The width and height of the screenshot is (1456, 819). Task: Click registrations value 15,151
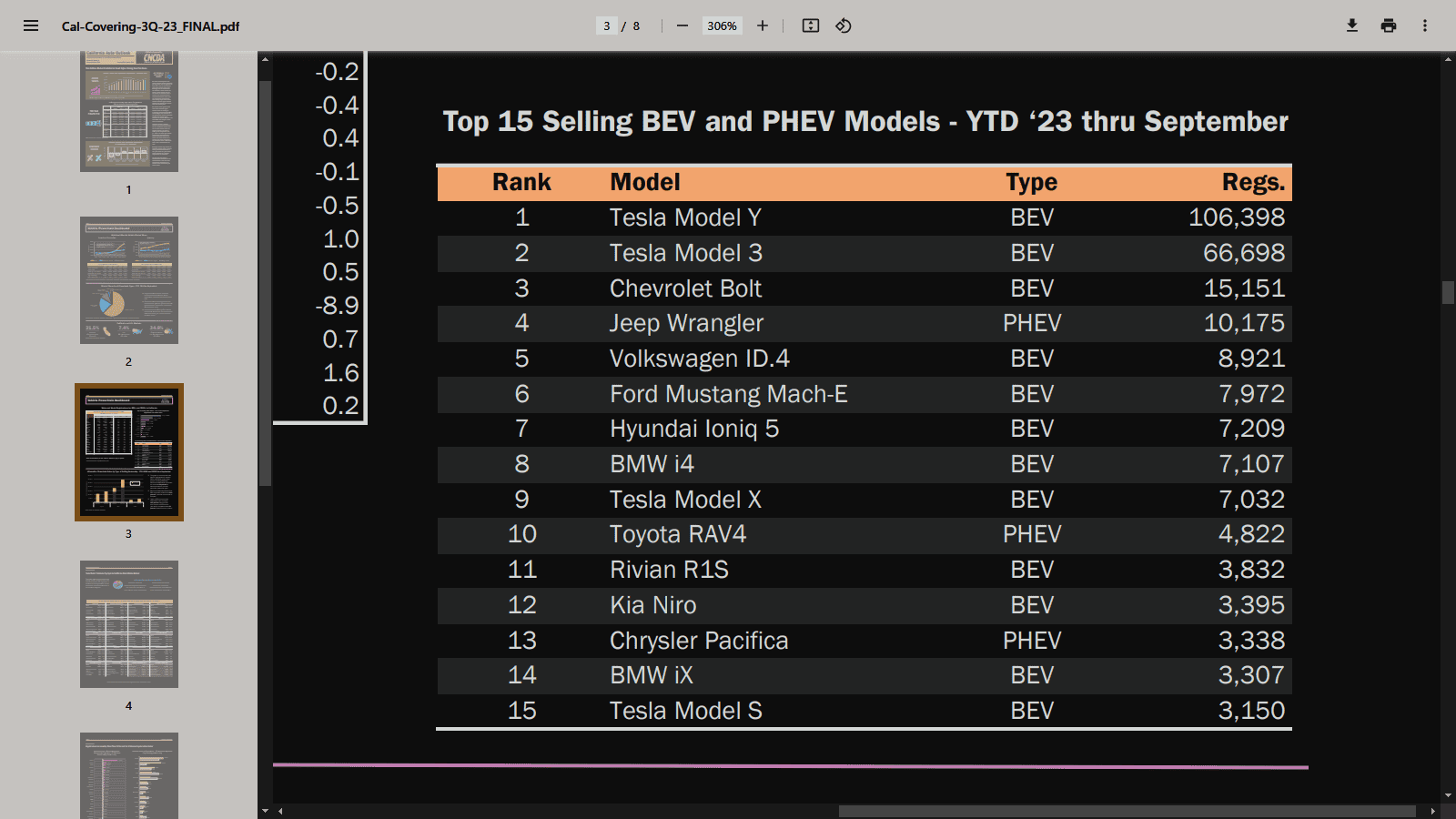tap(1244, 288)
